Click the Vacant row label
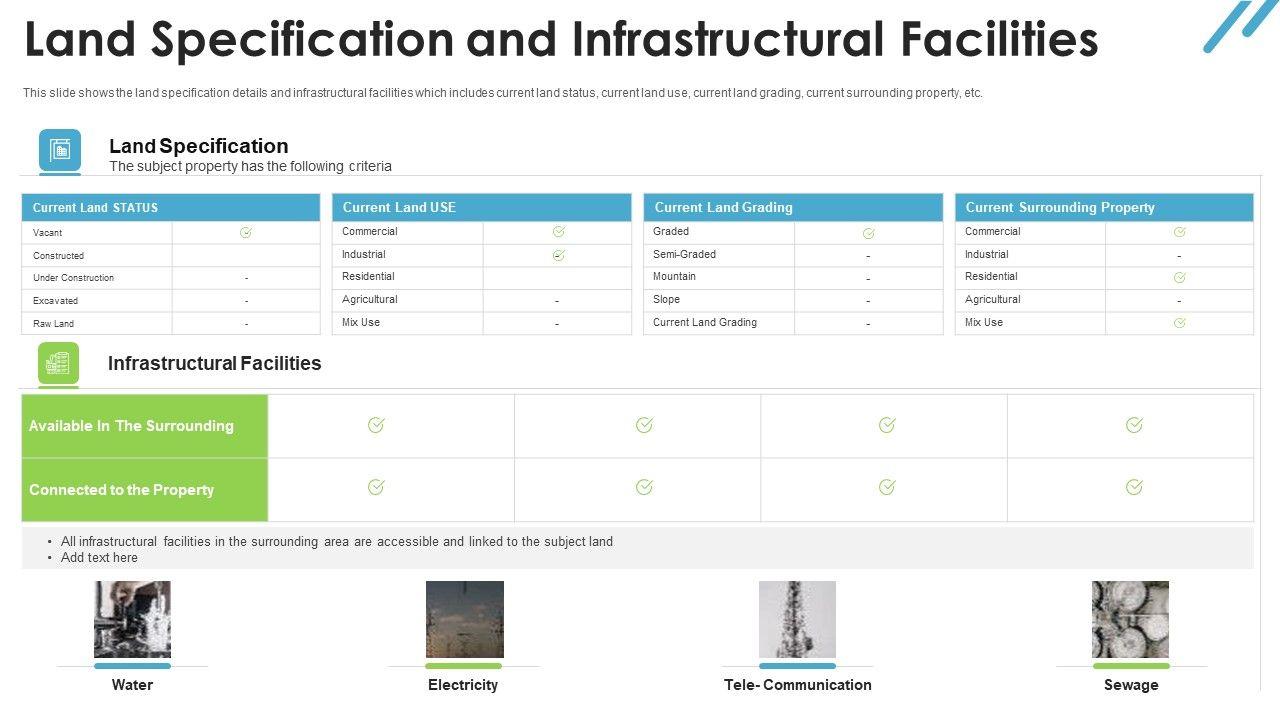 tap(47, 233)
